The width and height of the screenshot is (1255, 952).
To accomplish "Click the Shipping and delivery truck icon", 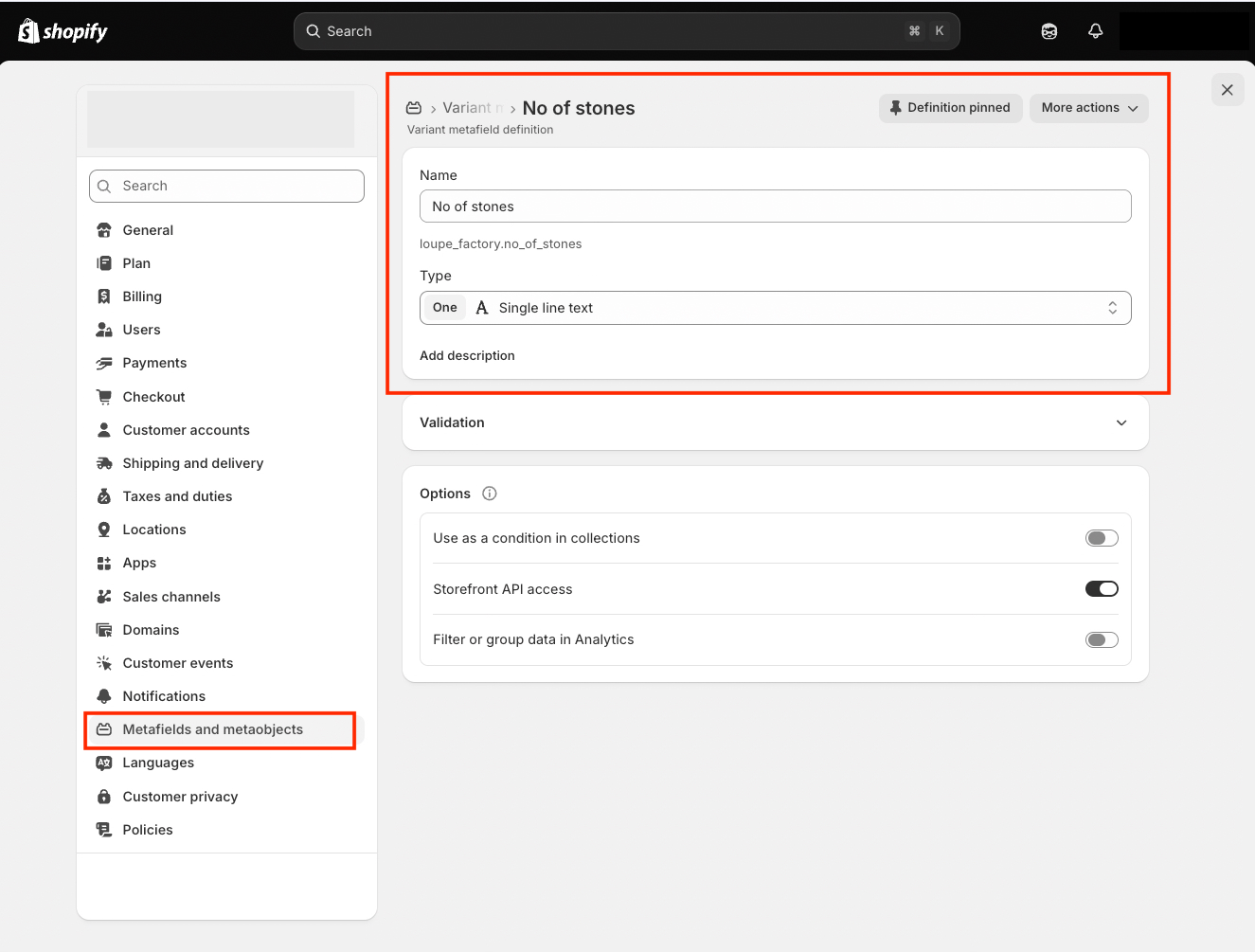I will click(104, 463).
